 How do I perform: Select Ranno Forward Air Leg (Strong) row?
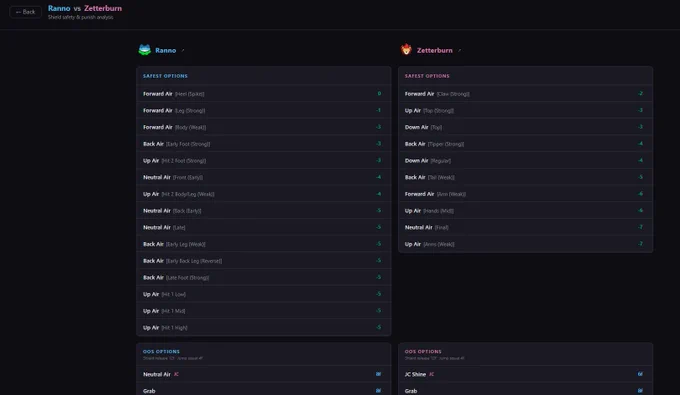(264, 111)
